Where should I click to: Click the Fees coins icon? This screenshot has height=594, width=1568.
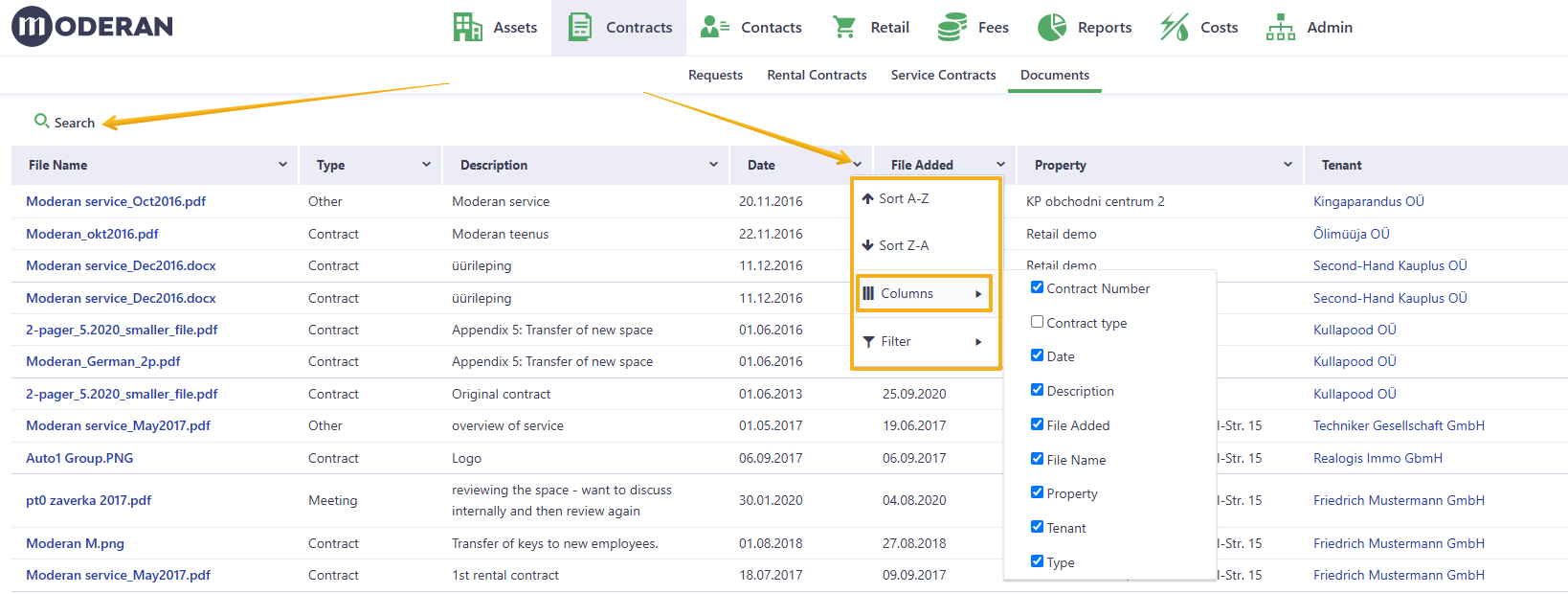point(952,27)
